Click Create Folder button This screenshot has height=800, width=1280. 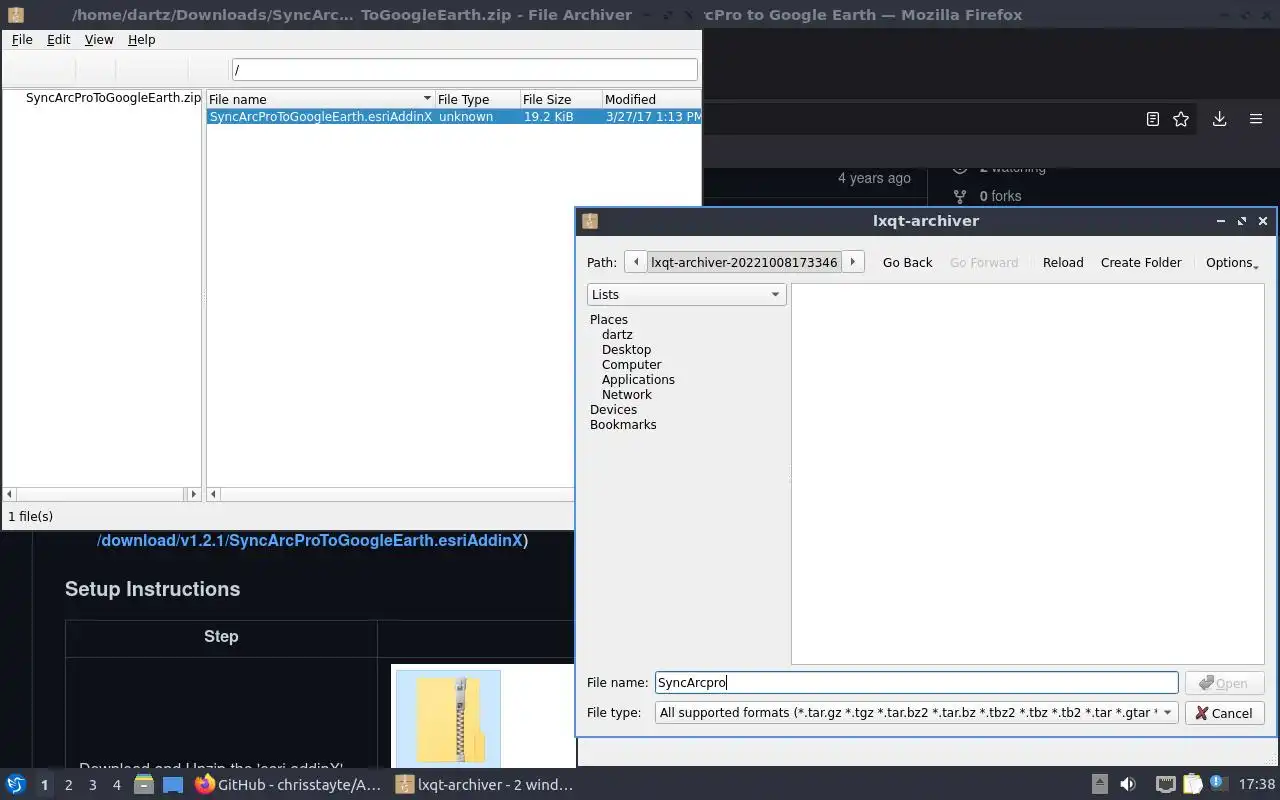tap(1141, 262)
